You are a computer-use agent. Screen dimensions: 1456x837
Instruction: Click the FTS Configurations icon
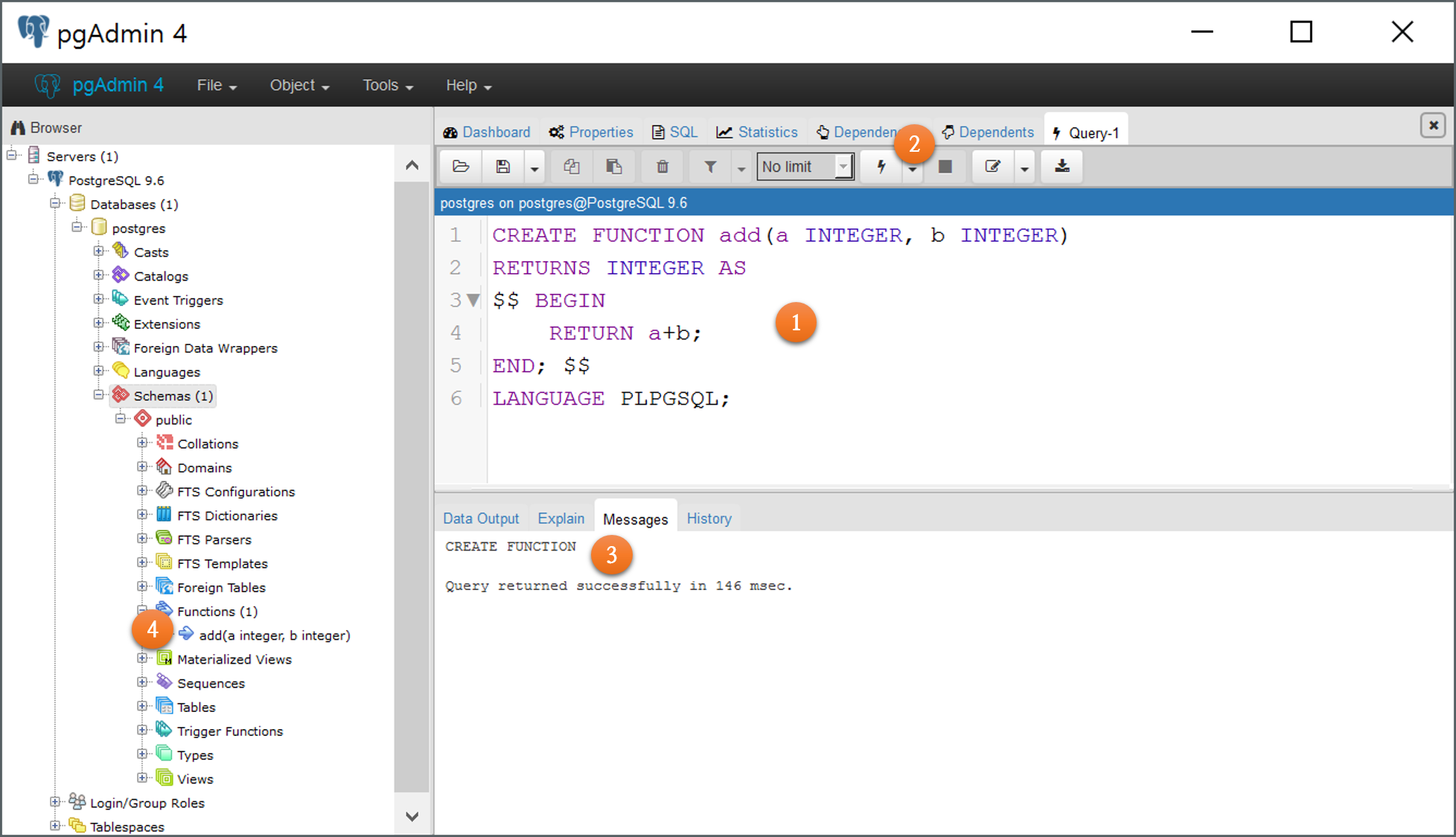coord(165,490)
